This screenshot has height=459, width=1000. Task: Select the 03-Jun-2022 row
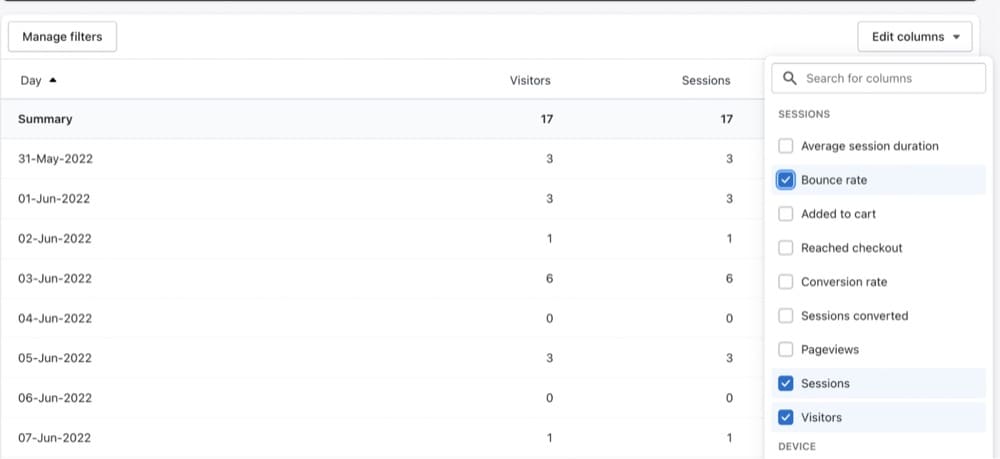pos(55,278)
